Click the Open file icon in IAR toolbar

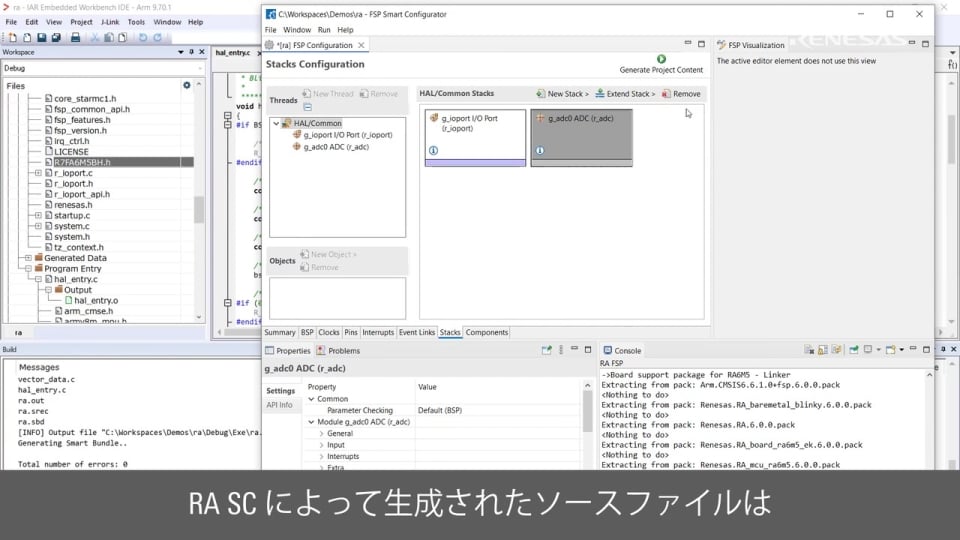point(27,37)
